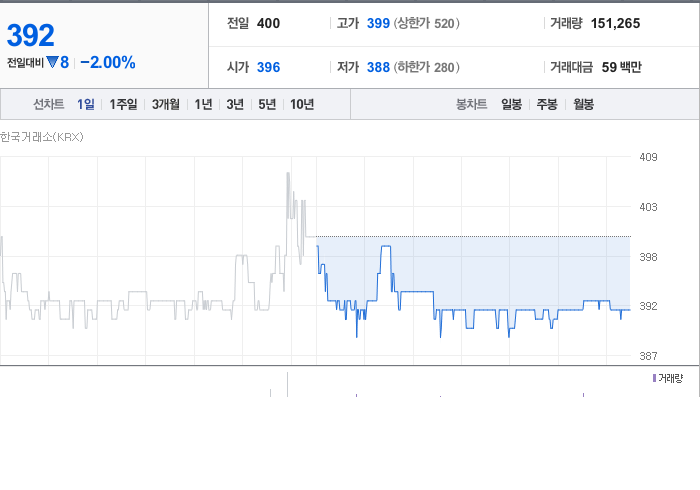Screen dimensions: 700x490
Task: Click the 한국거래소(KRX) label
Action: point(42,137)
